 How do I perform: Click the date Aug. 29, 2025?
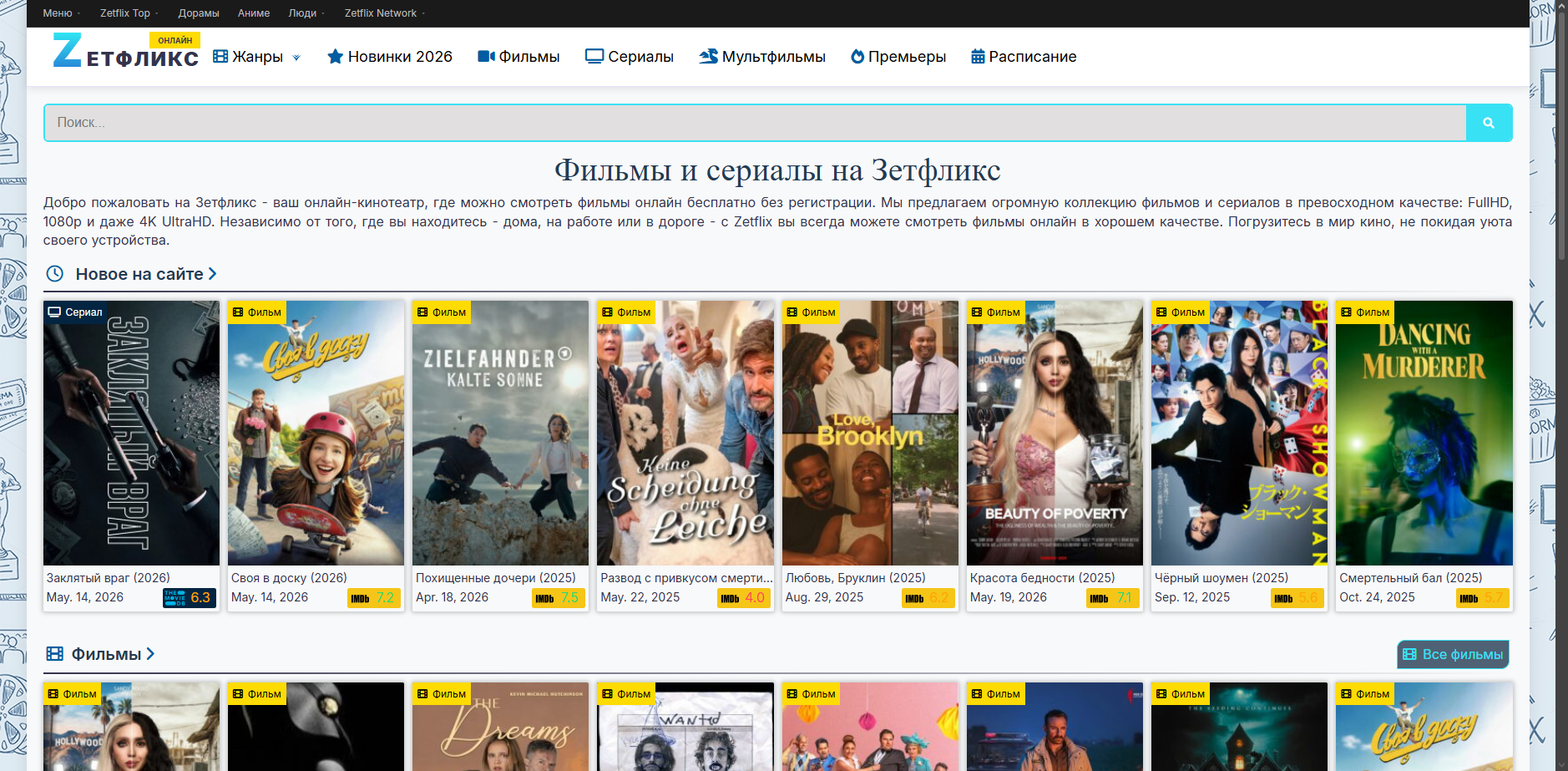point(825,598)
